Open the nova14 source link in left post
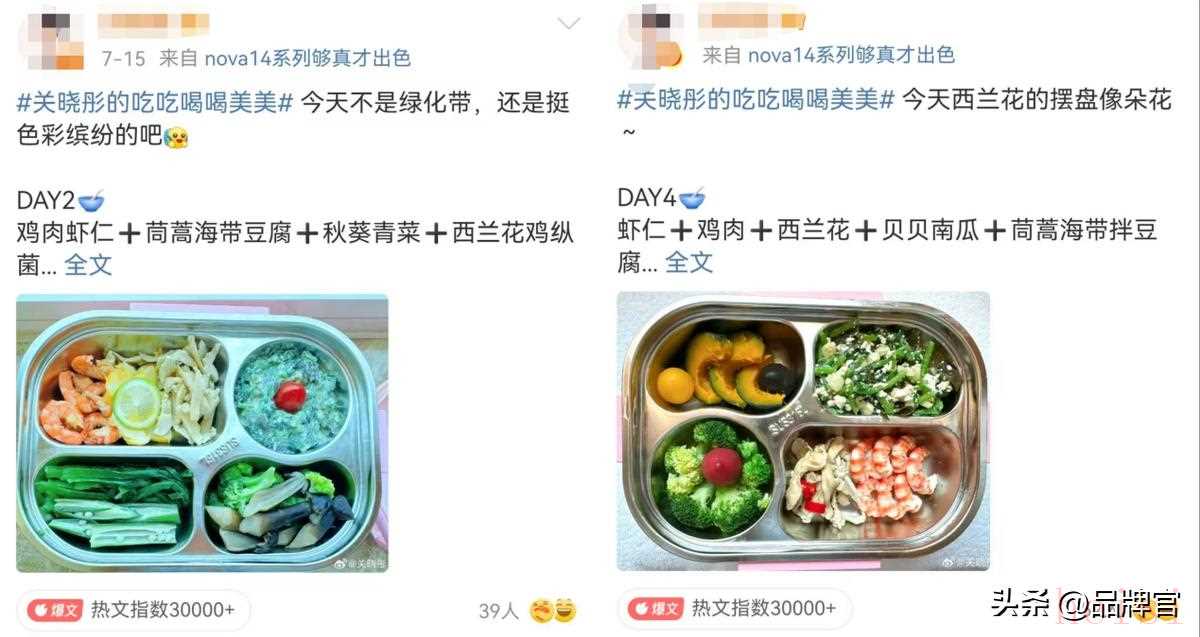The height and width of the screenshot is (637, 1200). [307, 58]
